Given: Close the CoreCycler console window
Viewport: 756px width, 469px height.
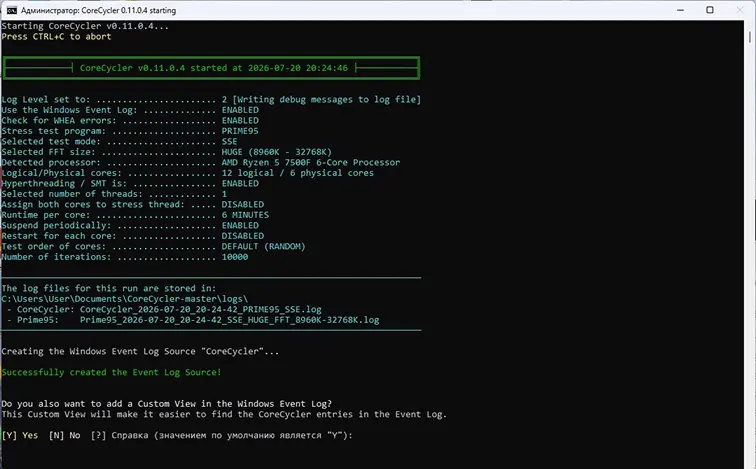Looking at the screenshot, I should (x=740, y=10).
